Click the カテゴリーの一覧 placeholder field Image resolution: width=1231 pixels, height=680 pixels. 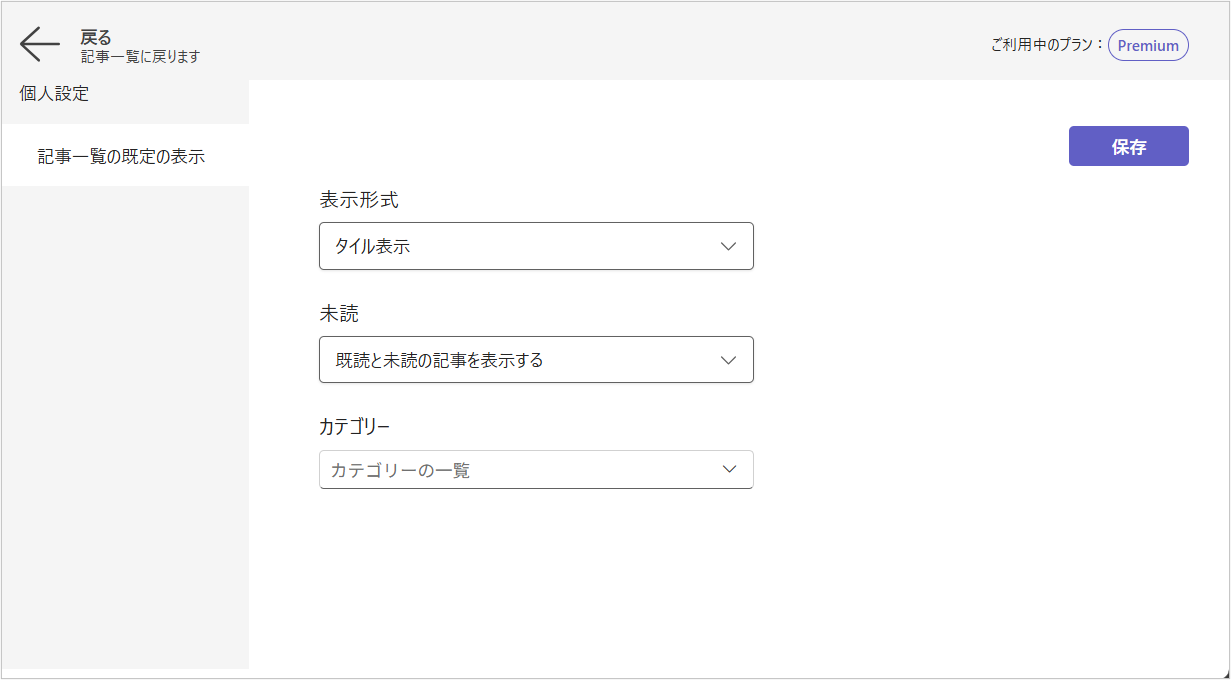point(500,470)
